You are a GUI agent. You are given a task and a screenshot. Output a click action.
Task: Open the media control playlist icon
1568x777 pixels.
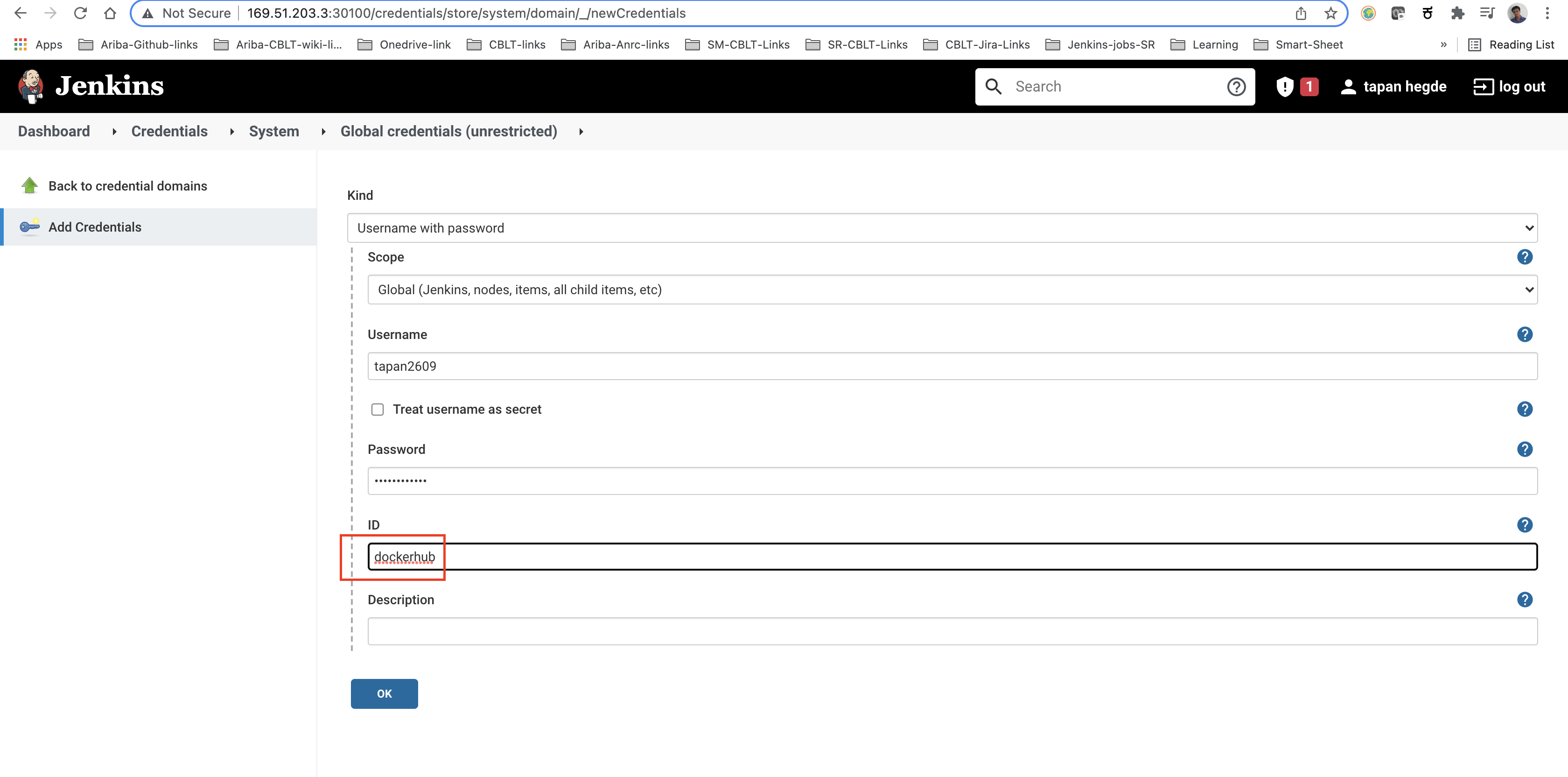pyautogui.click(x=1487, y=13)
